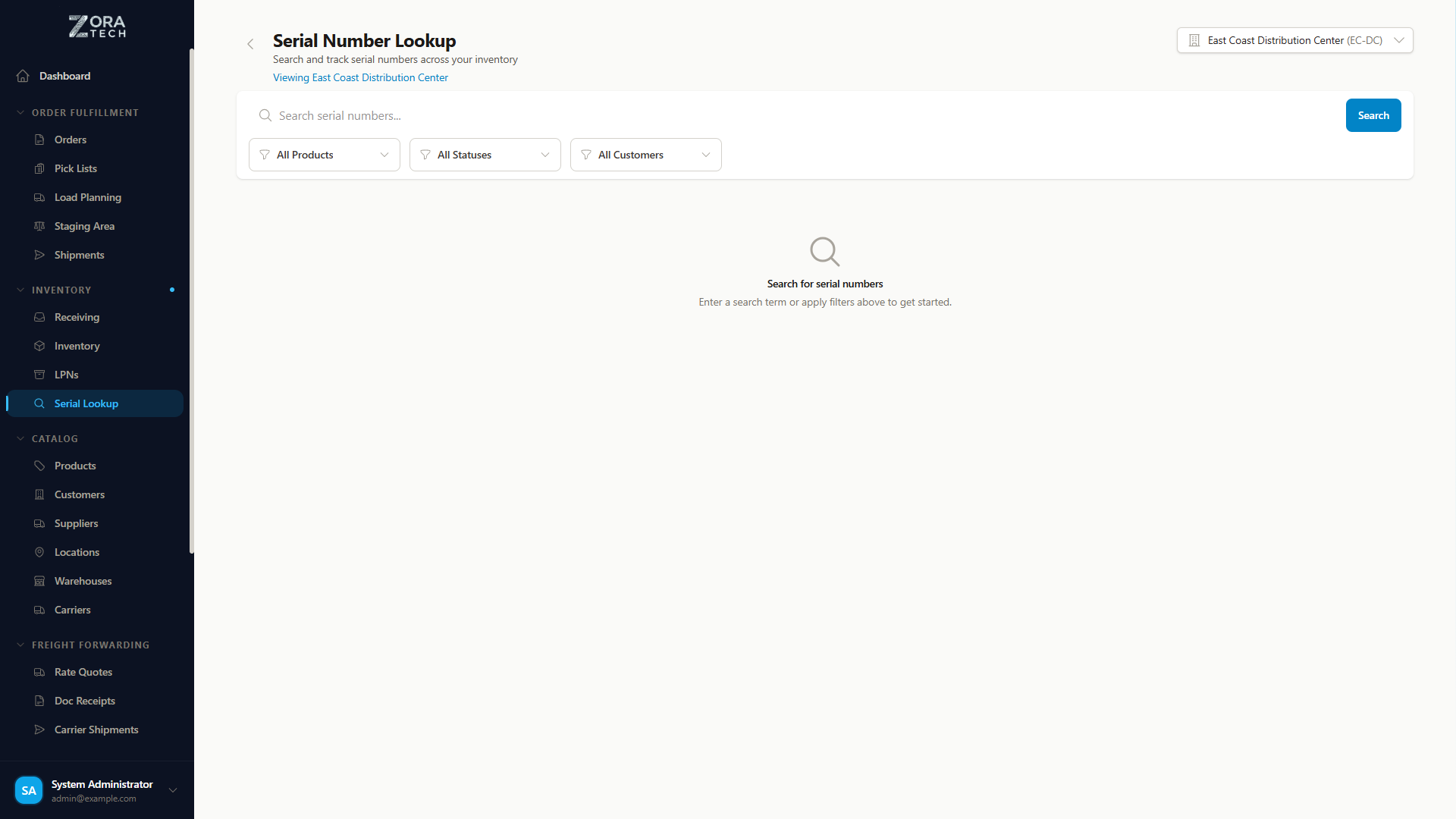Click the ZoraTech logo
This screenshot has height=819, width=1456.
(x=97, y=27)
